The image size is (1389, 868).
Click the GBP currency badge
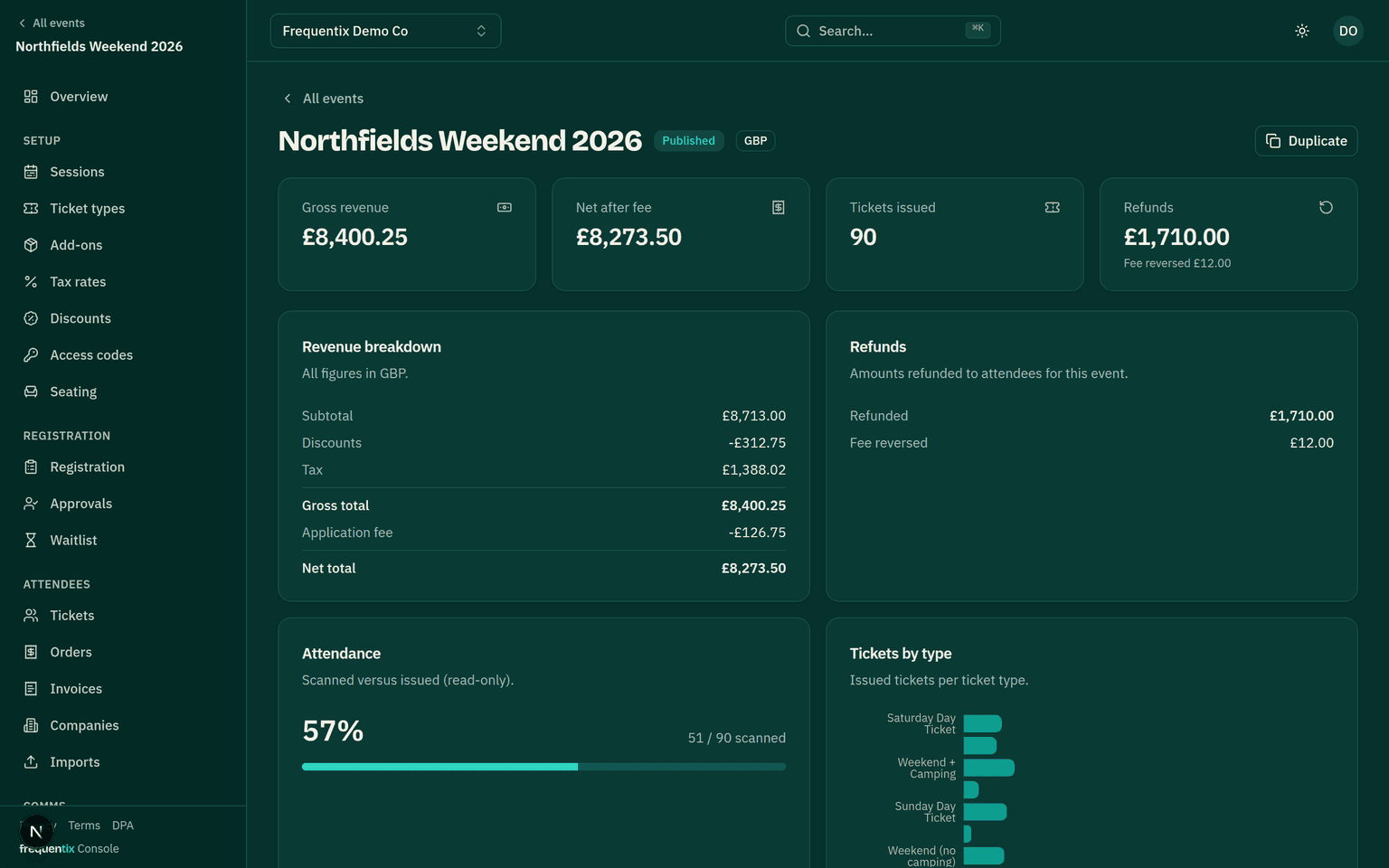click(755, 141)
